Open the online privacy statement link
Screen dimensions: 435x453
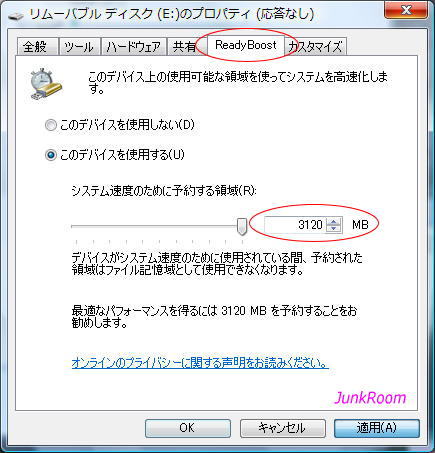click(200, 363)
